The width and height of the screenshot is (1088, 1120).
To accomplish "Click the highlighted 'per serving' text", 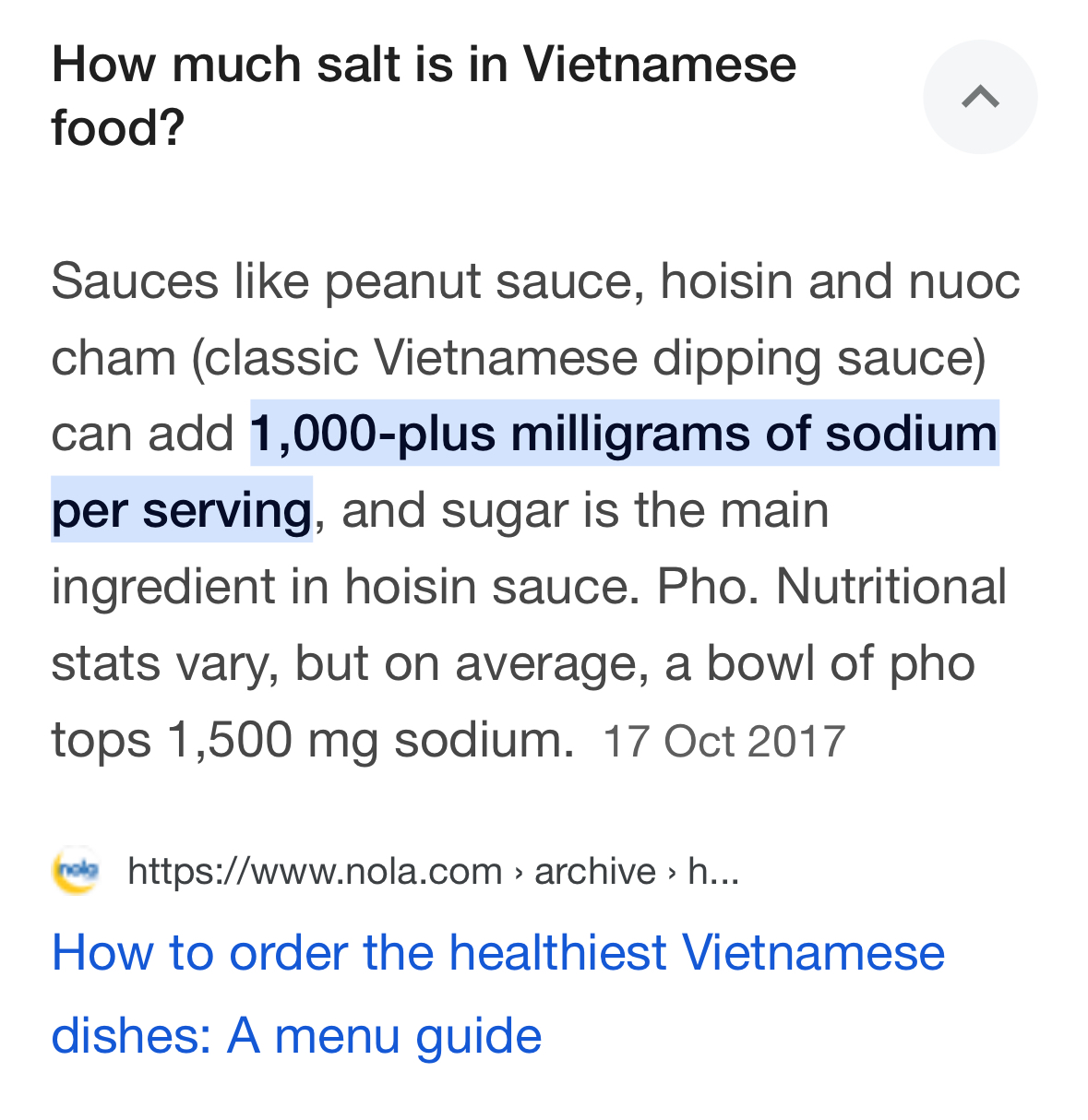I will point(182,510).
